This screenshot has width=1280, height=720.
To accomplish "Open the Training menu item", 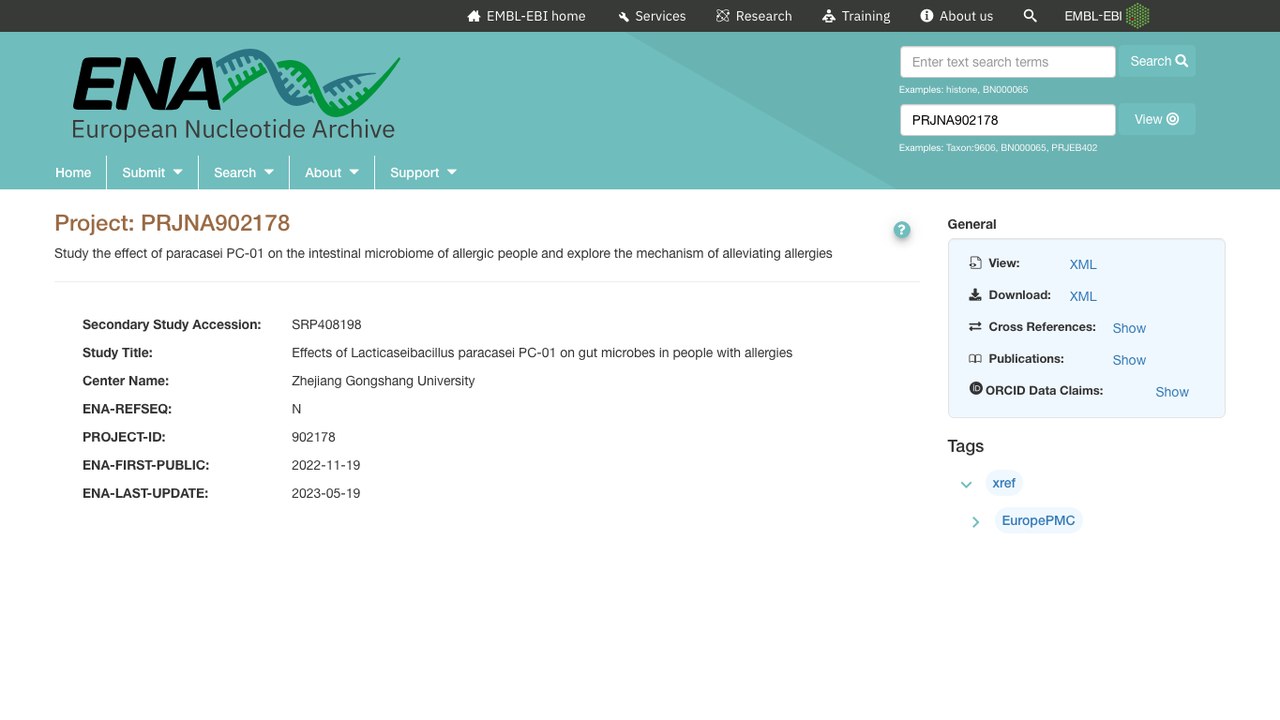I will pyautogui.click(x=856, y=16).
